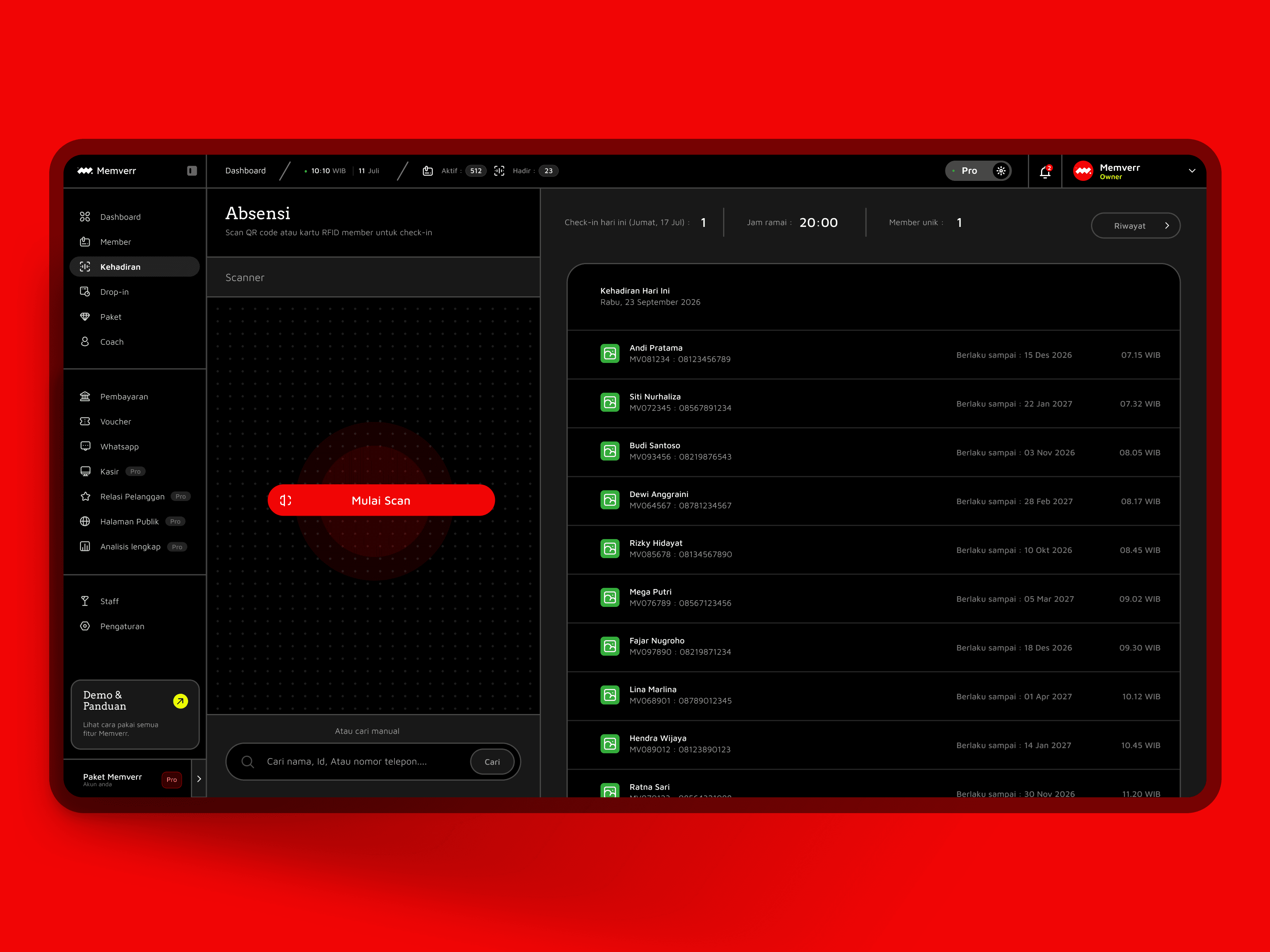Screen dimensions: 1270x952
Task: Click the 10:10 WIB clock in the top bar
Action: pos(328,171)
